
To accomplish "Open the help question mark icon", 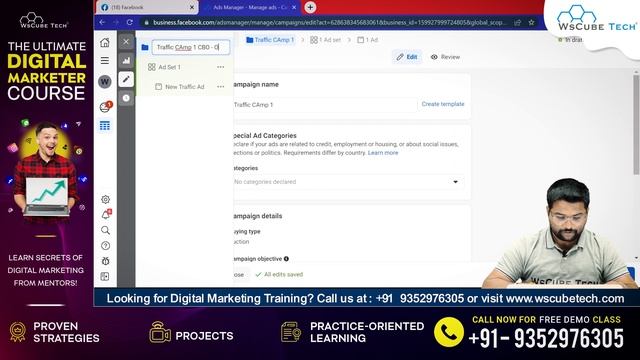I will (105, 246).
